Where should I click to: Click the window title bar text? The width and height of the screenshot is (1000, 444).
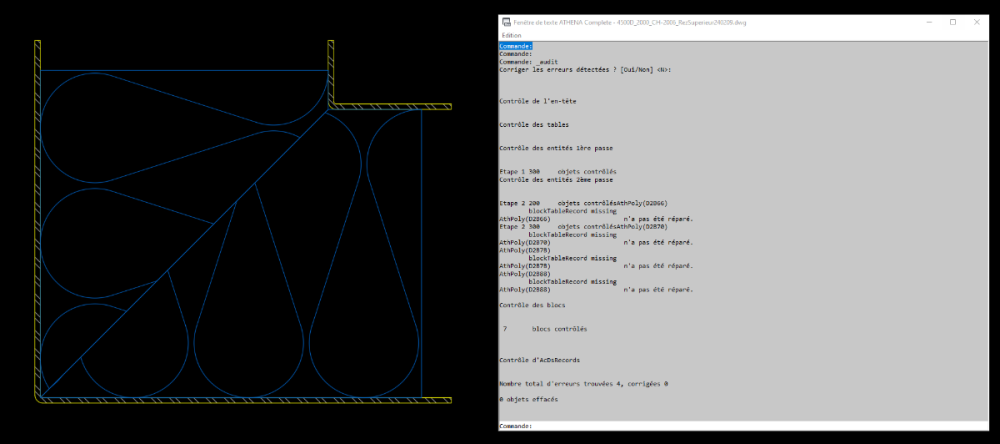(629, 22)
